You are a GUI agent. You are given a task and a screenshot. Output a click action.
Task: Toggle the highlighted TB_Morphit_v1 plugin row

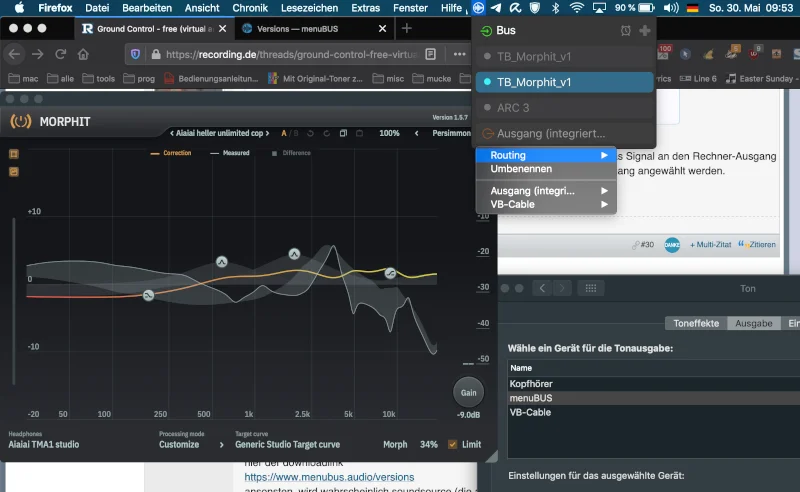[x=564, y=82]
